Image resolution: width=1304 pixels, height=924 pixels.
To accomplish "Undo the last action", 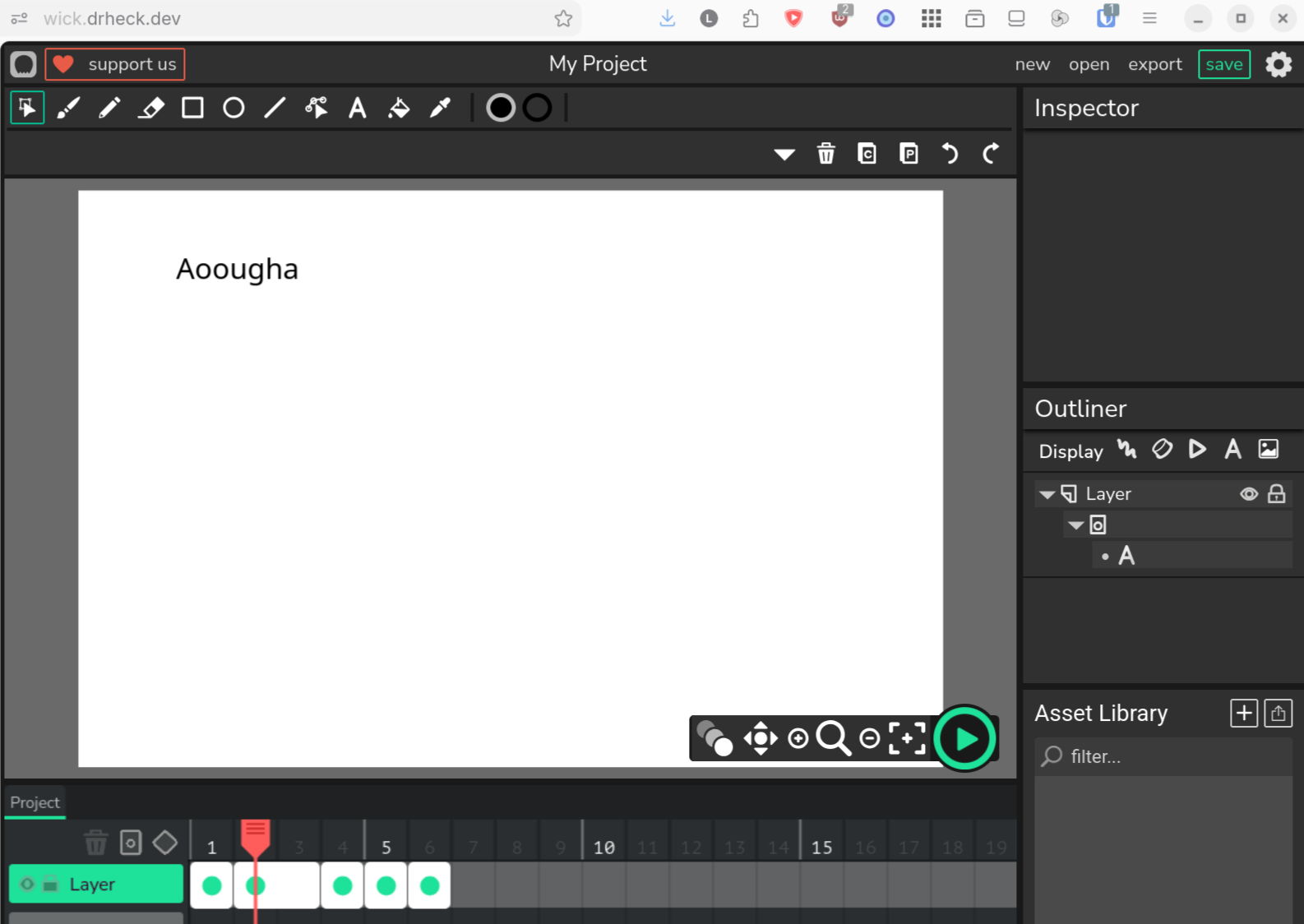I will pos(950,154).
